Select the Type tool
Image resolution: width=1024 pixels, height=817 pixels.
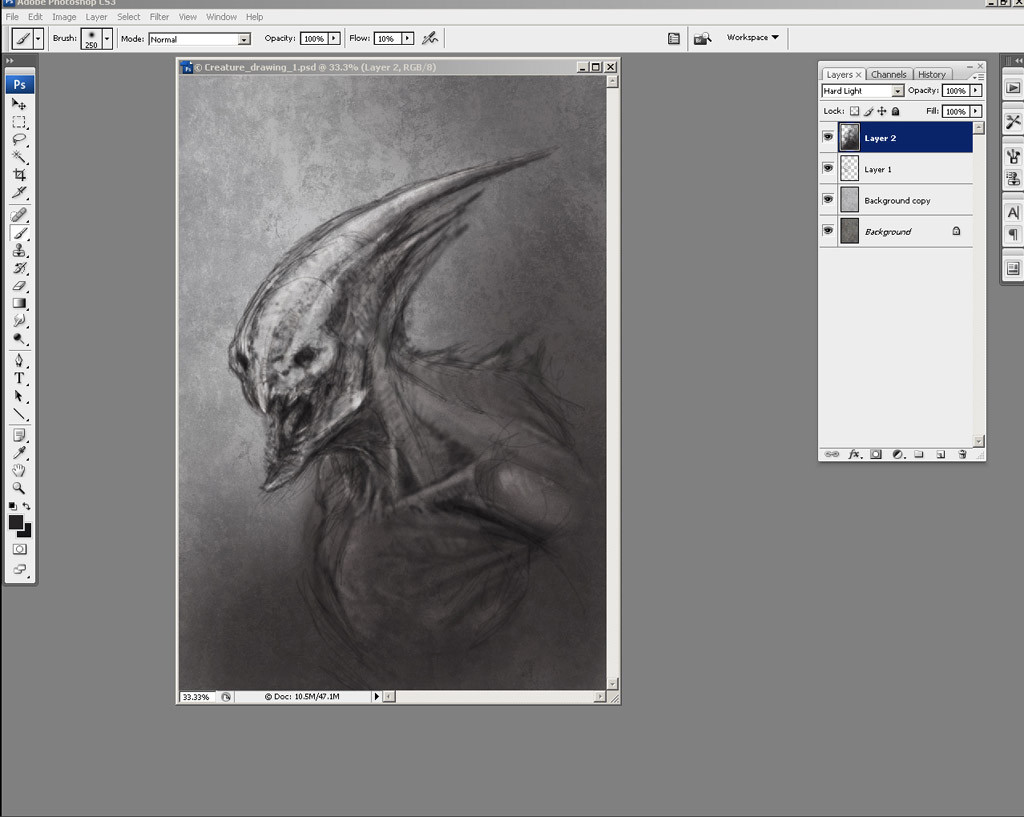tap(19, 377)
